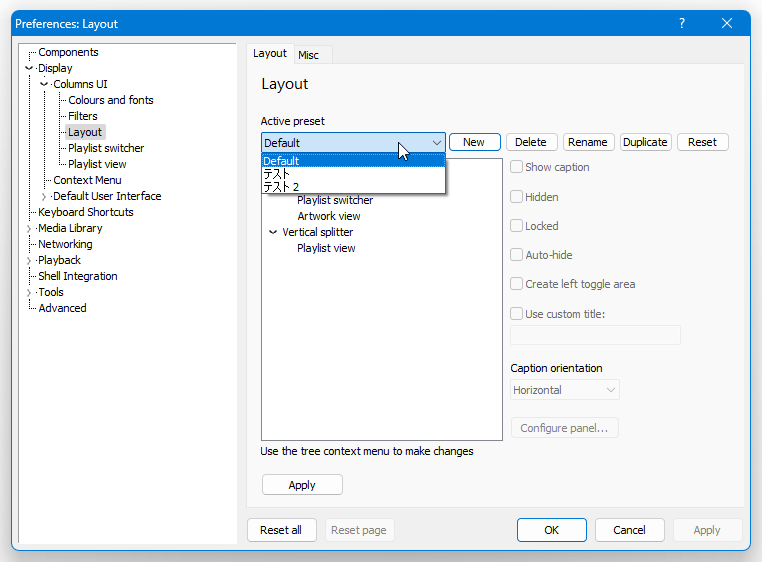This screenshot has height=562, width=762.
Task: Toggle the Show caption checkbox
Action: pyautogui.click(x=516, y=167)
